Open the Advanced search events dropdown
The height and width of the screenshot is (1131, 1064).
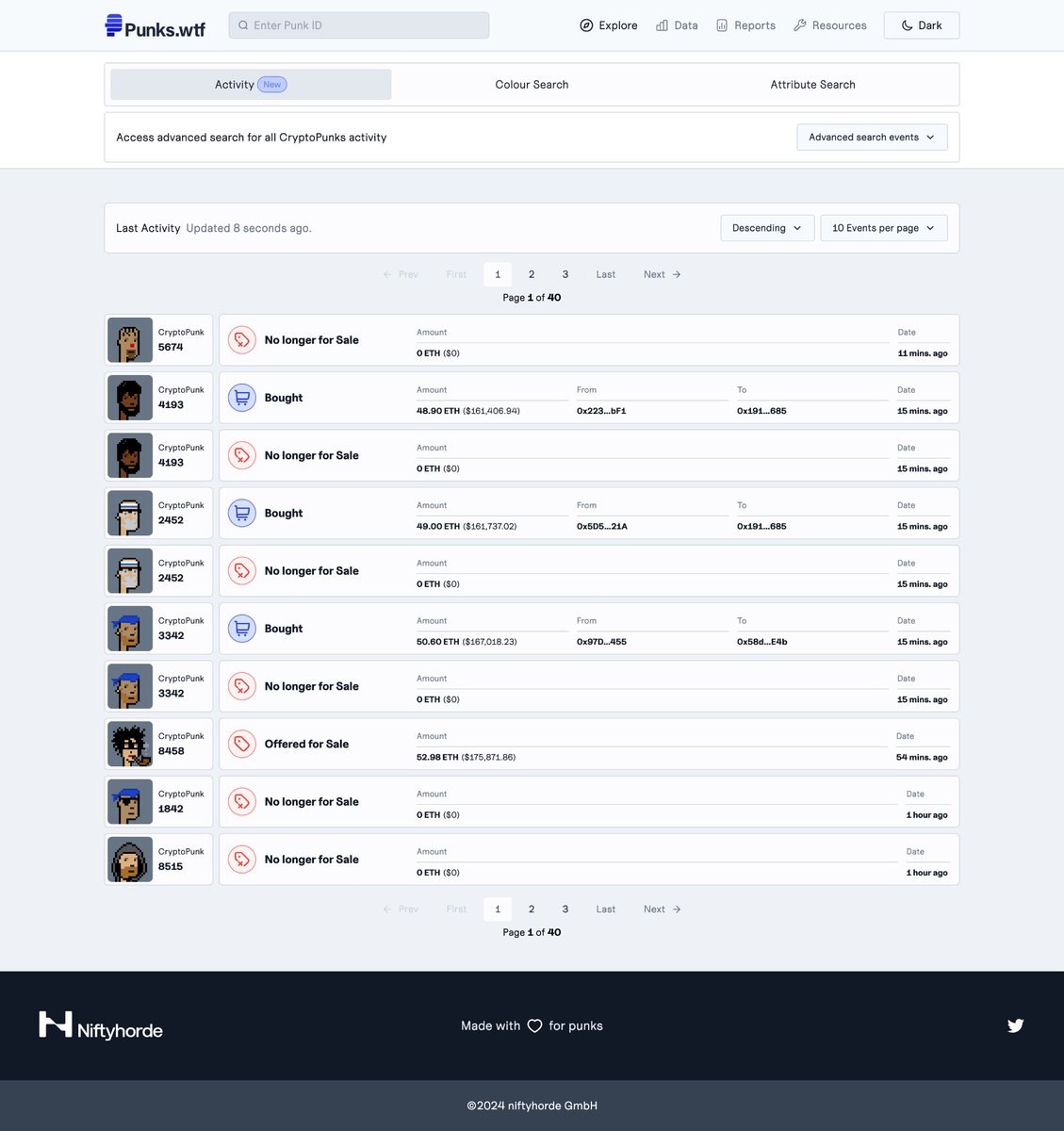[872, 137]
